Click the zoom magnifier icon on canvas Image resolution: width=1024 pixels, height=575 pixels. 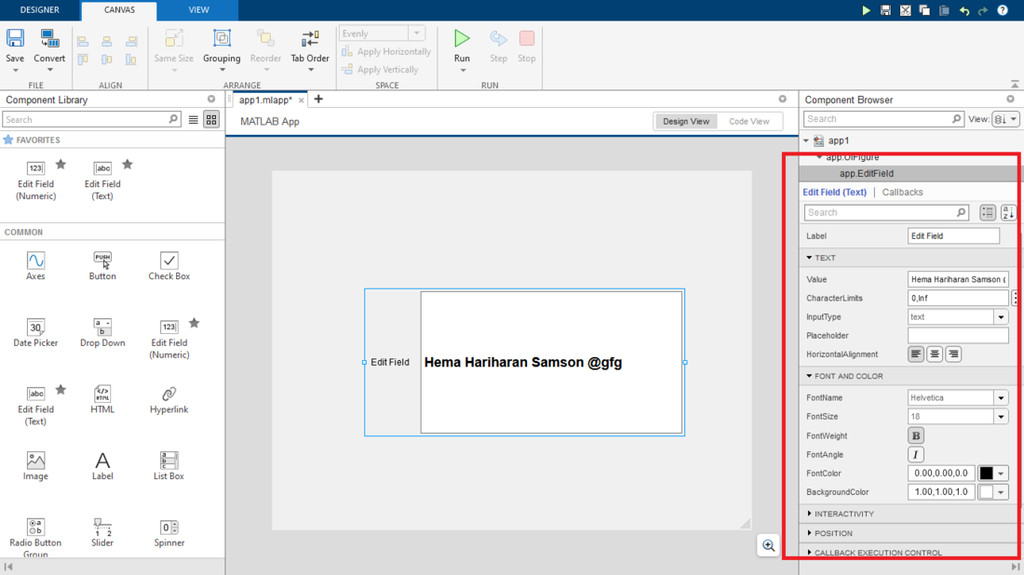768,545
